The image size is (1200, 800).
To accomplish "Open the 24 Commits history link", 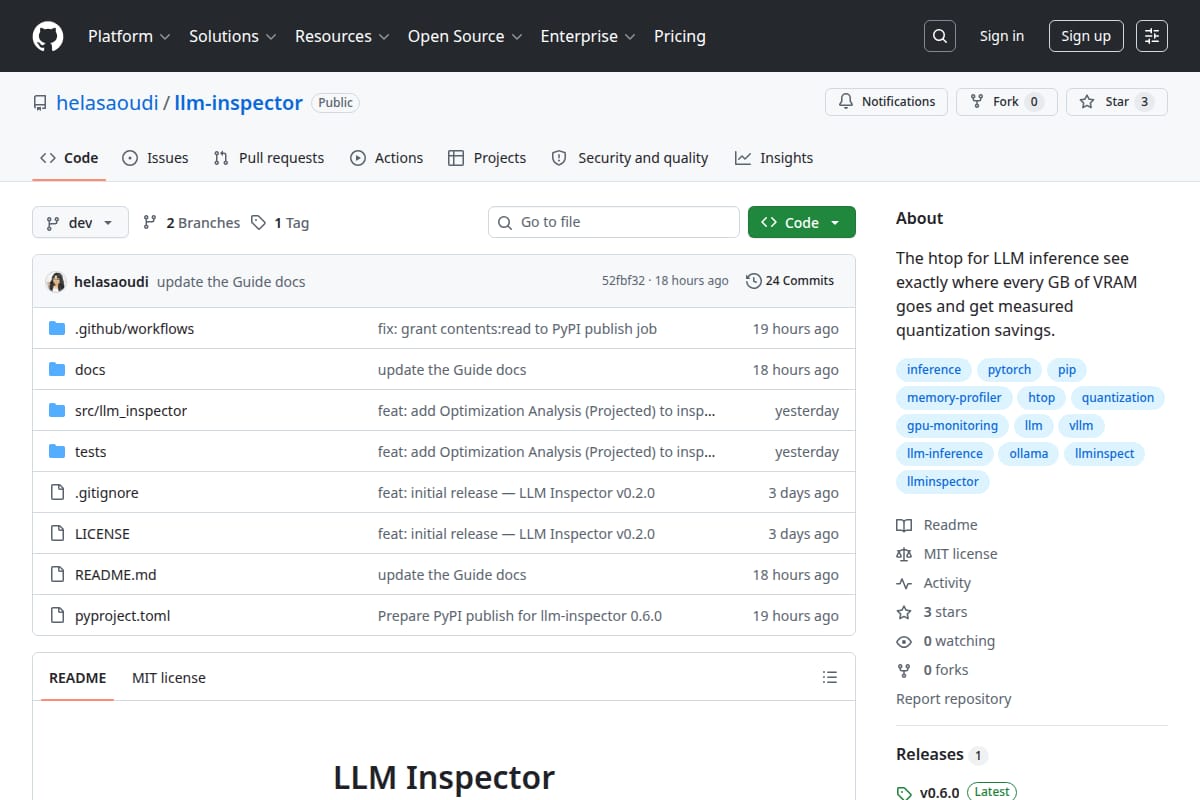I will click(790, 281).
